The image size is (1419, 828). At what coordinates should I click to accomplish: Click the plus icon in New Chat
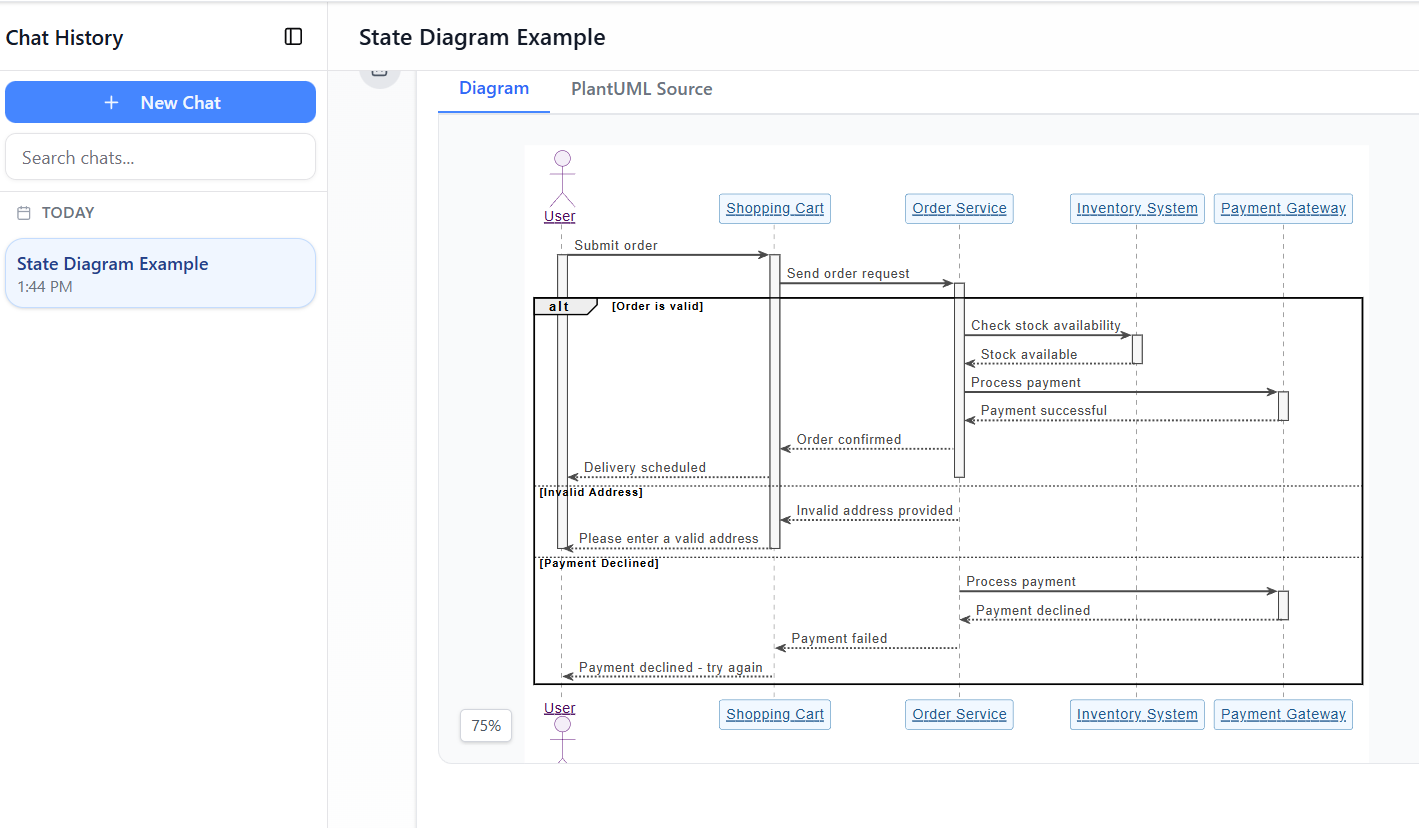point(112,103)
